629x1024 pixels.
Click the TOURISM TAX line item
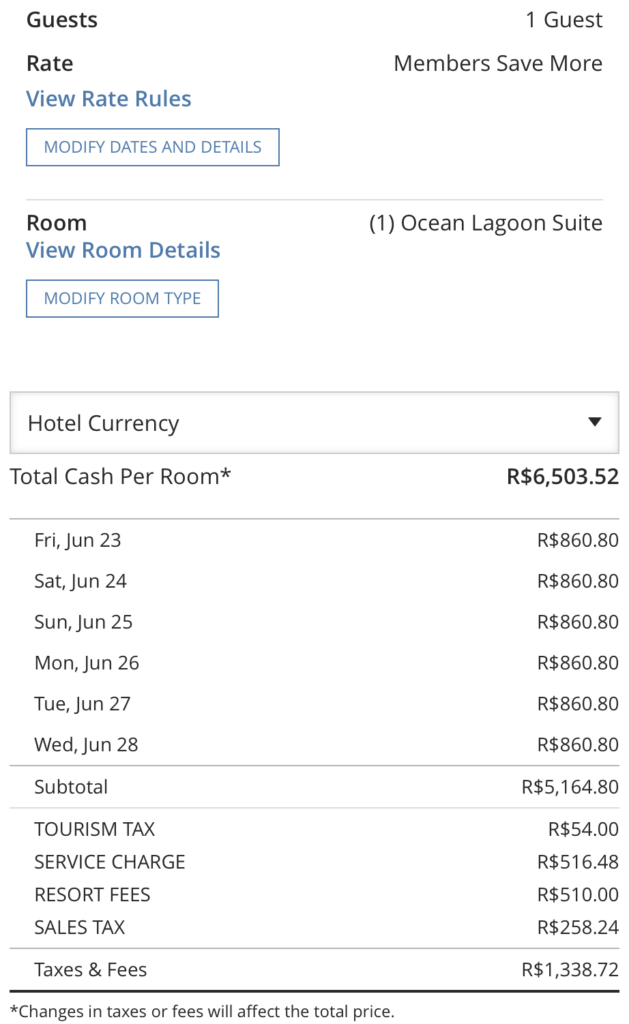tap(314, 829)
